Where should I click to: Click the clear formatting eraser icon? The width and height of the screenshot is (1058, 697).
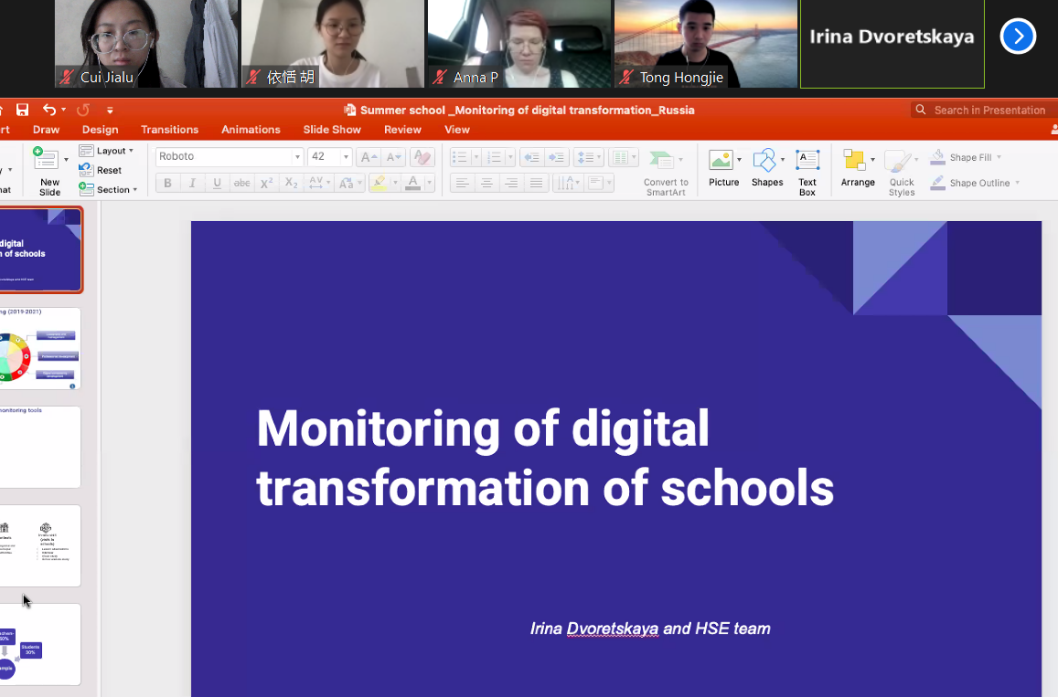click(422, 157)
